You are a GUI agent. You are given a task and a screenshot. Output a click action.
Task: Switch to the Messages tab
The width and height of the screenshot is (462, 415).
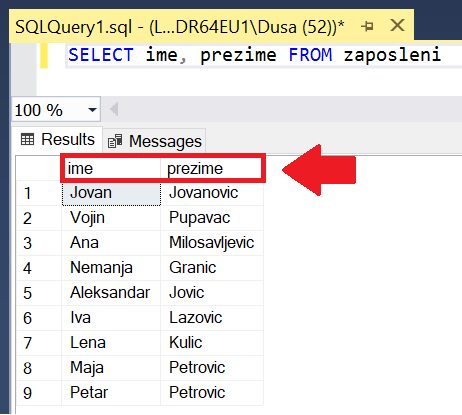[154, 141]
